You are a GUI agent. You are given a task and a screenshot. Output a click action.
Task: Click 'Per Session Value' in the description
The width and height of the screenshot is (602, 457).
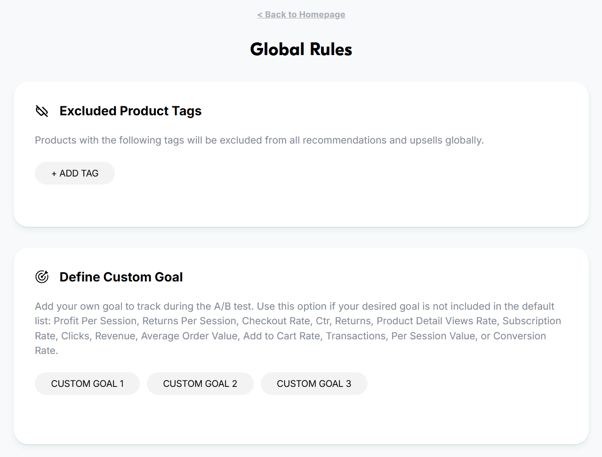click(433, 336)
